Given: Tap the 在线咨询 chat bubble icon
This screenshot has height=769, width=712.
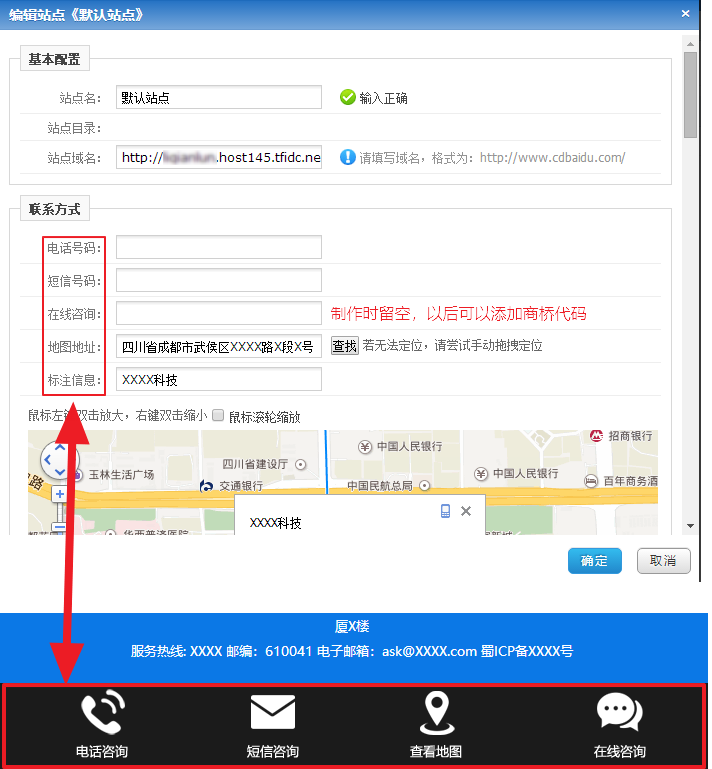Looking at the screenshot, I should (619, 712).
